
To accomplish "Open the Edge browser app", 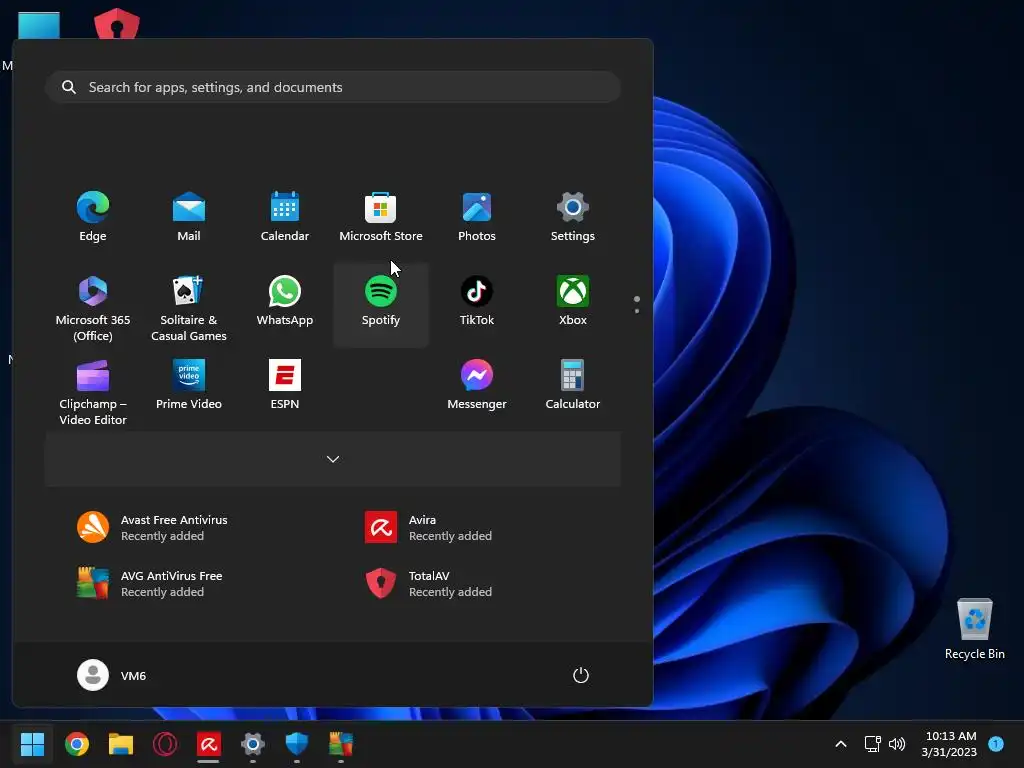I will tap(93, 217).
